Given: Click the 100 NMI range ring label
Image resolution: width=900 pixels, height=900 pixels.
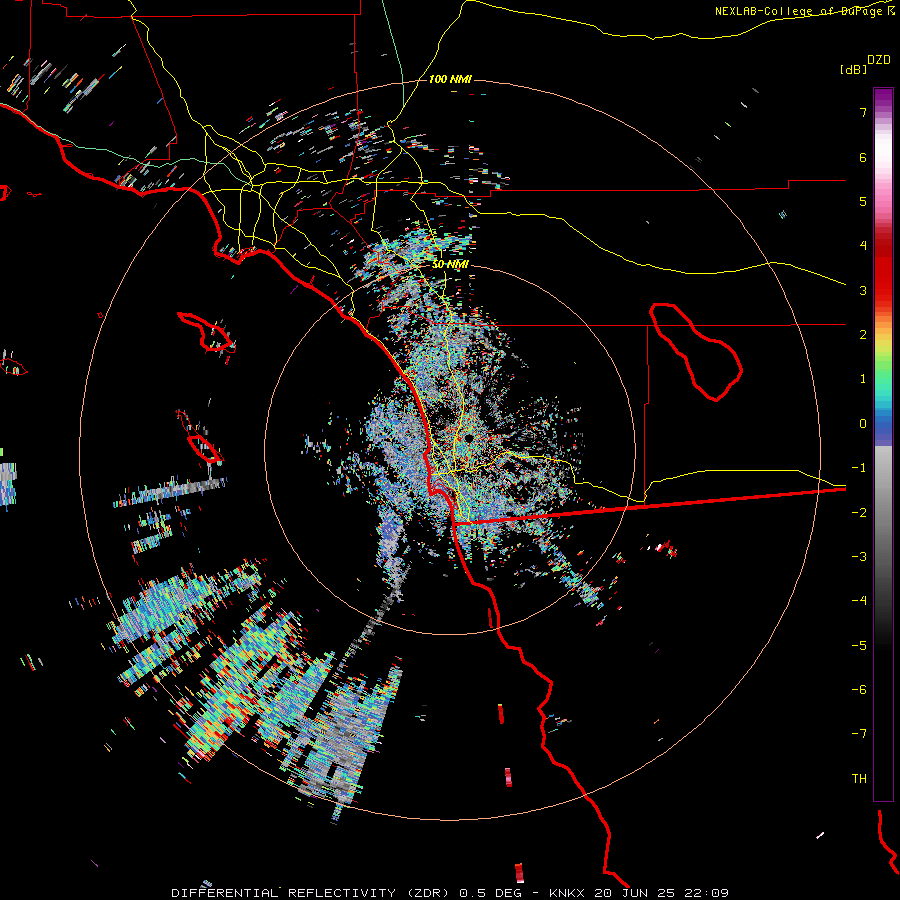Looking at the screenshot, I should (450, 79).
